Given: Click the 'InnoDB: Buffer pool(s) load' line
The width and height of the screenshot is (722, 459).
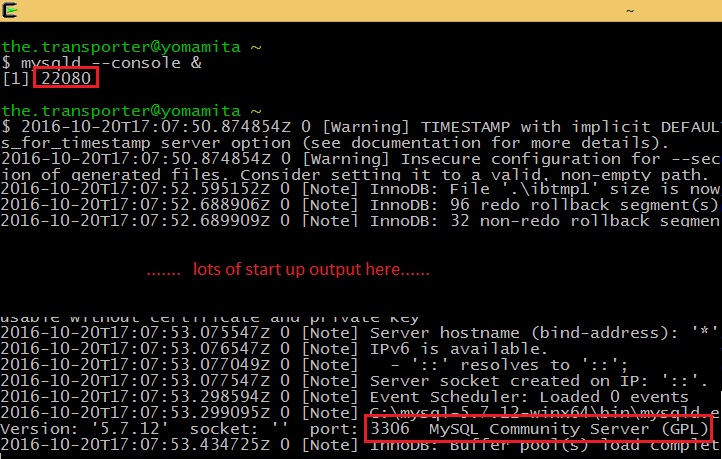Looking at the screenshot, I should (x=361, y=445).
